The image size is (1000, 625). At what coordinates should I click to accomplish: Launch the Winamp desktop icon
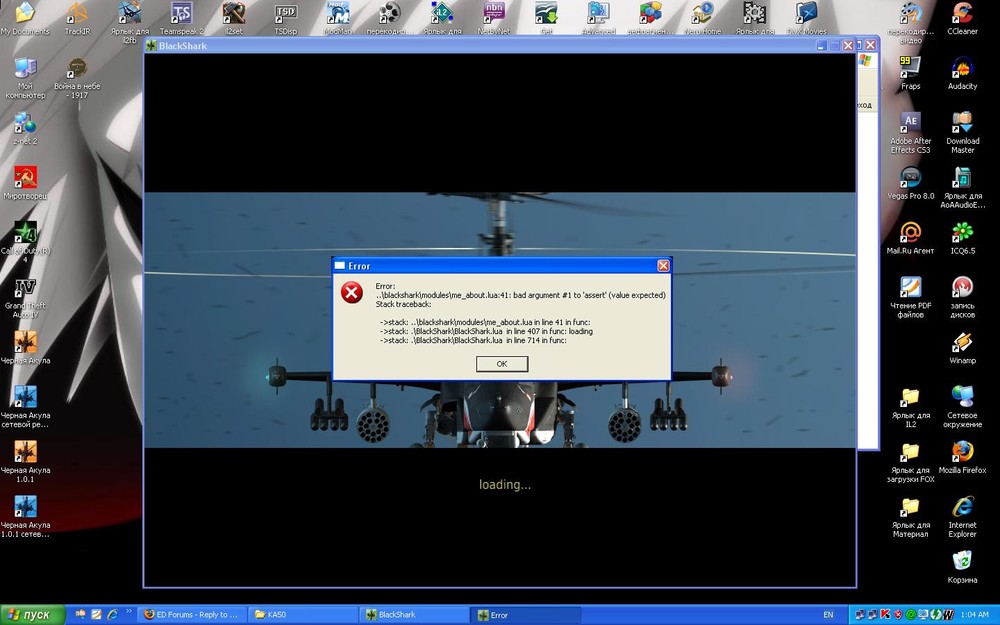click(x=962, y=348)
